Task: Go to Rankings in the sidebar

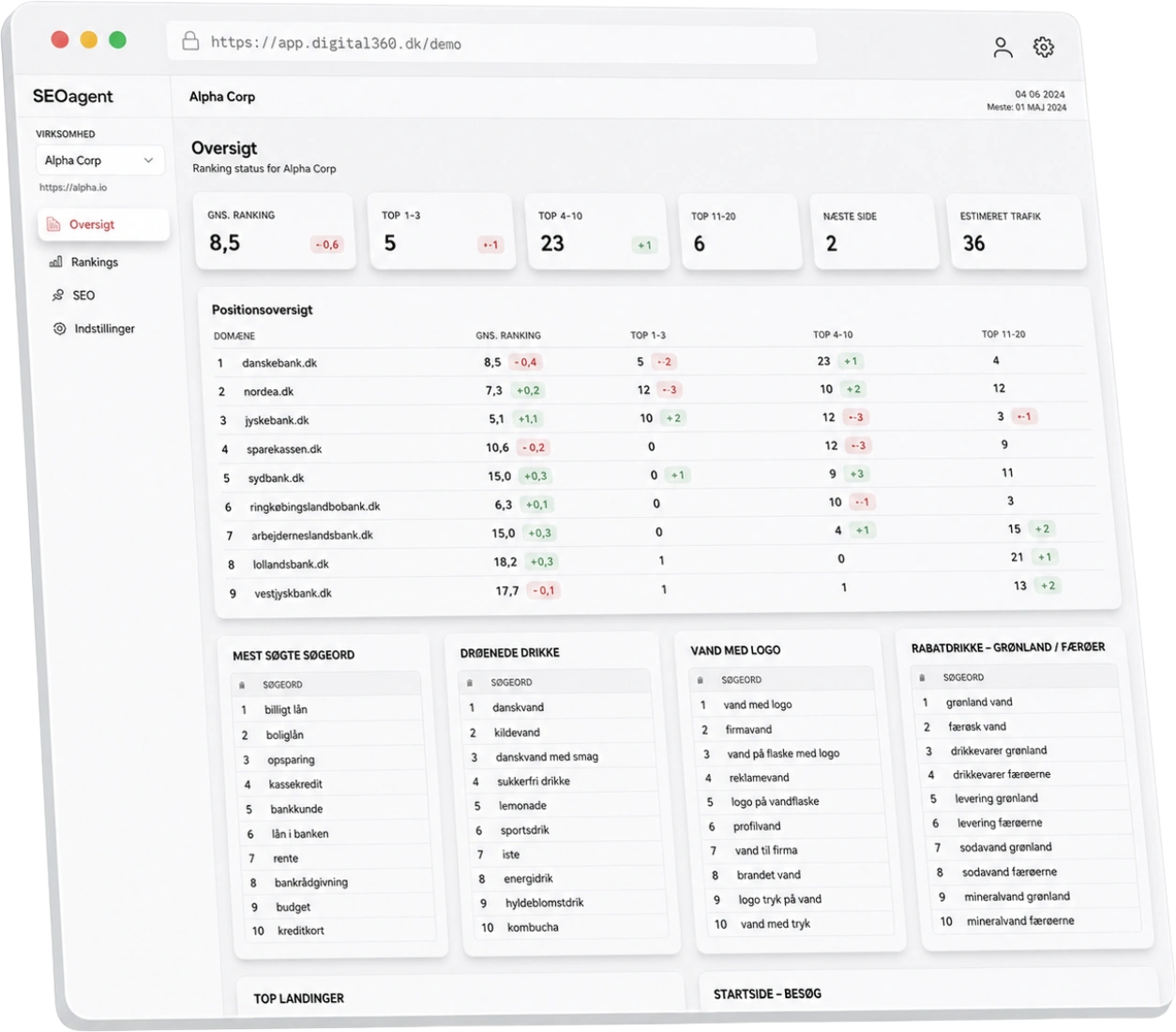Action: (x=95, y=262)
